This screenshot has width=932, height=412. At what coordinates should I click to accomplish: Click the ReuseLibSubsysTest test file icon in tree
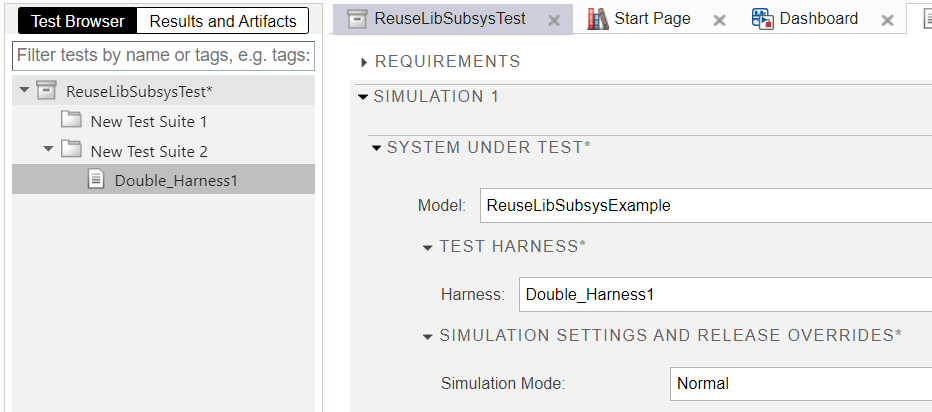pyautogui.click(x=46, y=91)
